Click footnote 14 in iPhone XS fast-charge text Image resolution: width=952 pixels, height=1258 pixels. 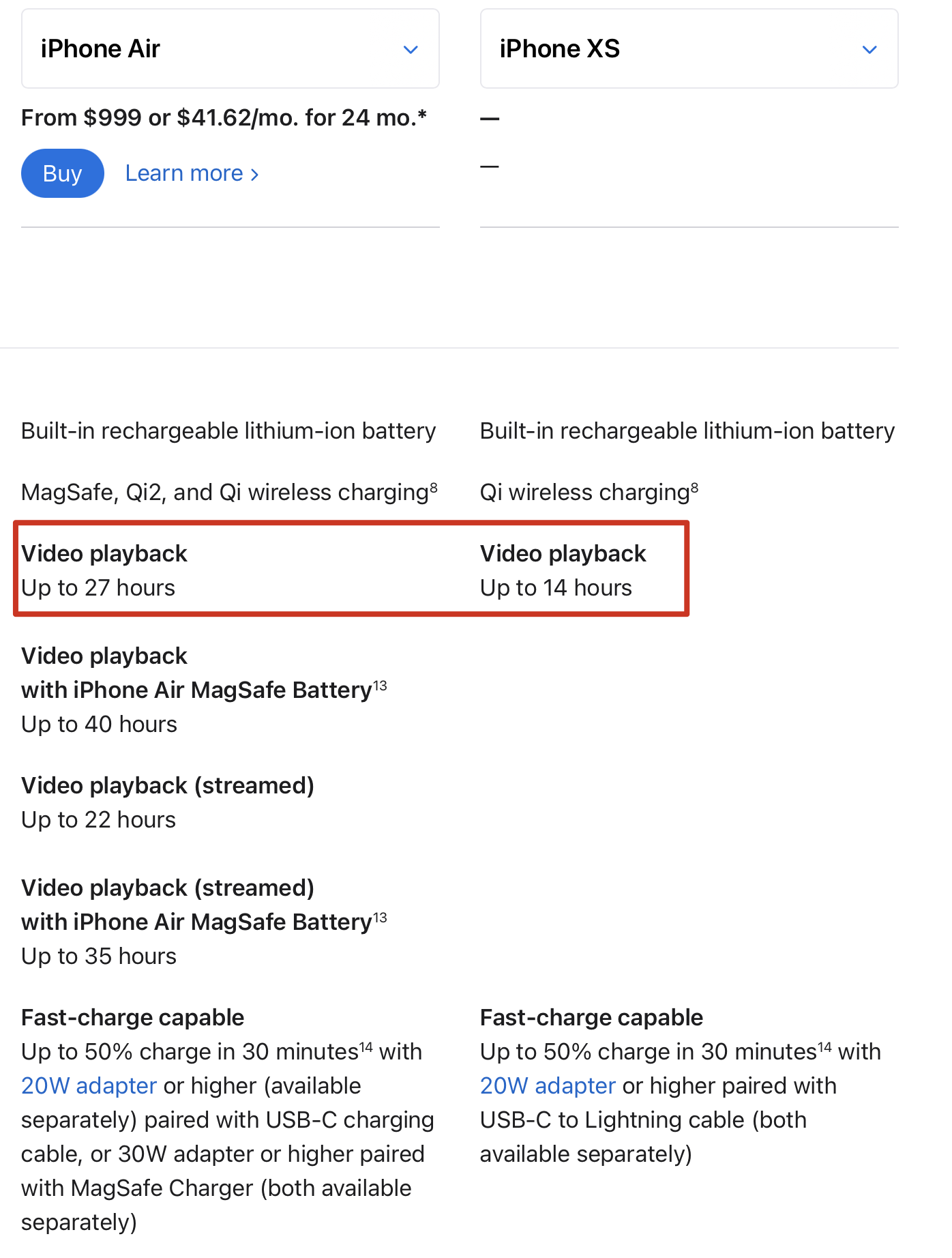825,1047
